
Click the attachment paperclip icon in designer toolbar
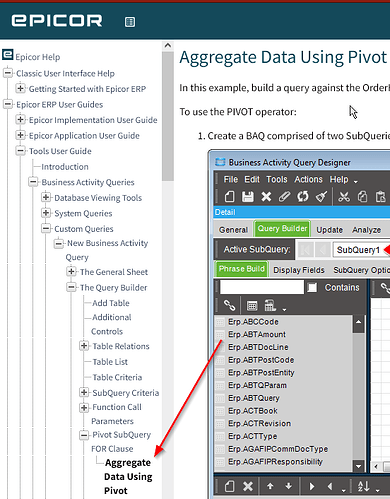(284, 196)
